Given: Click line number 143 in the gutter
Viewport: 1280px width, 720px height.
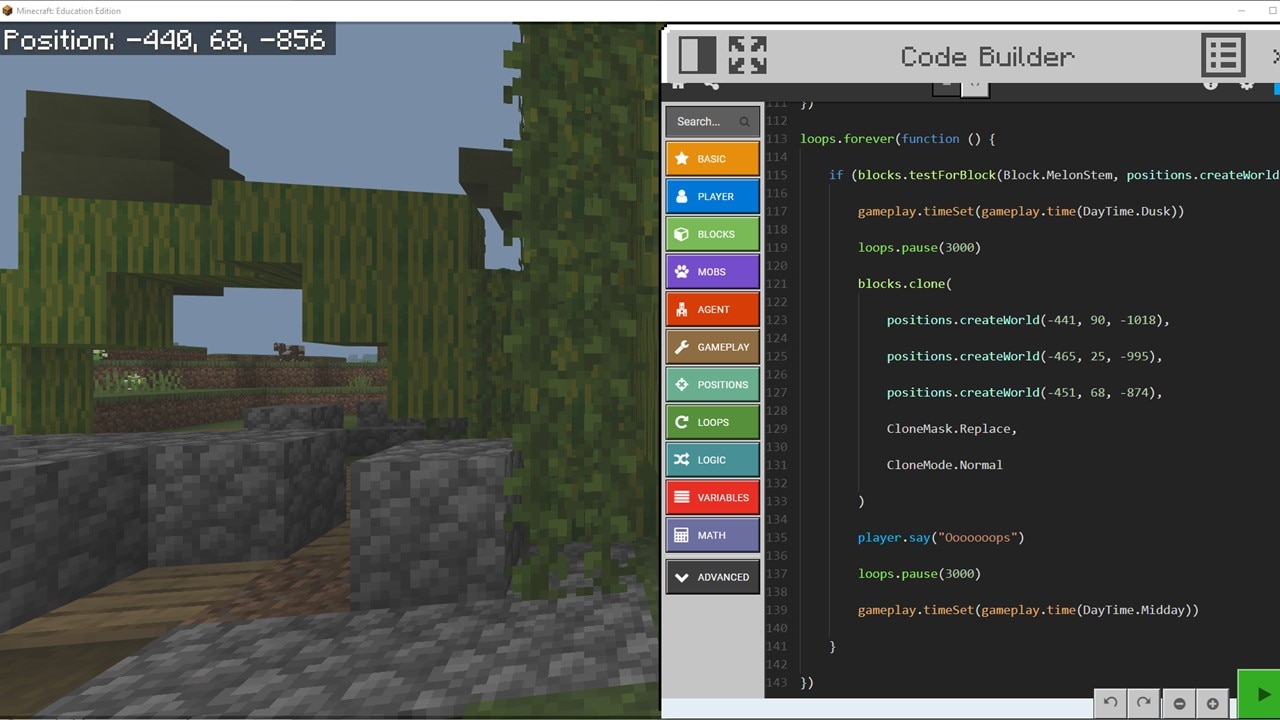Looking at the screenshot, I should pyautogui.click(x=777, y=682).
